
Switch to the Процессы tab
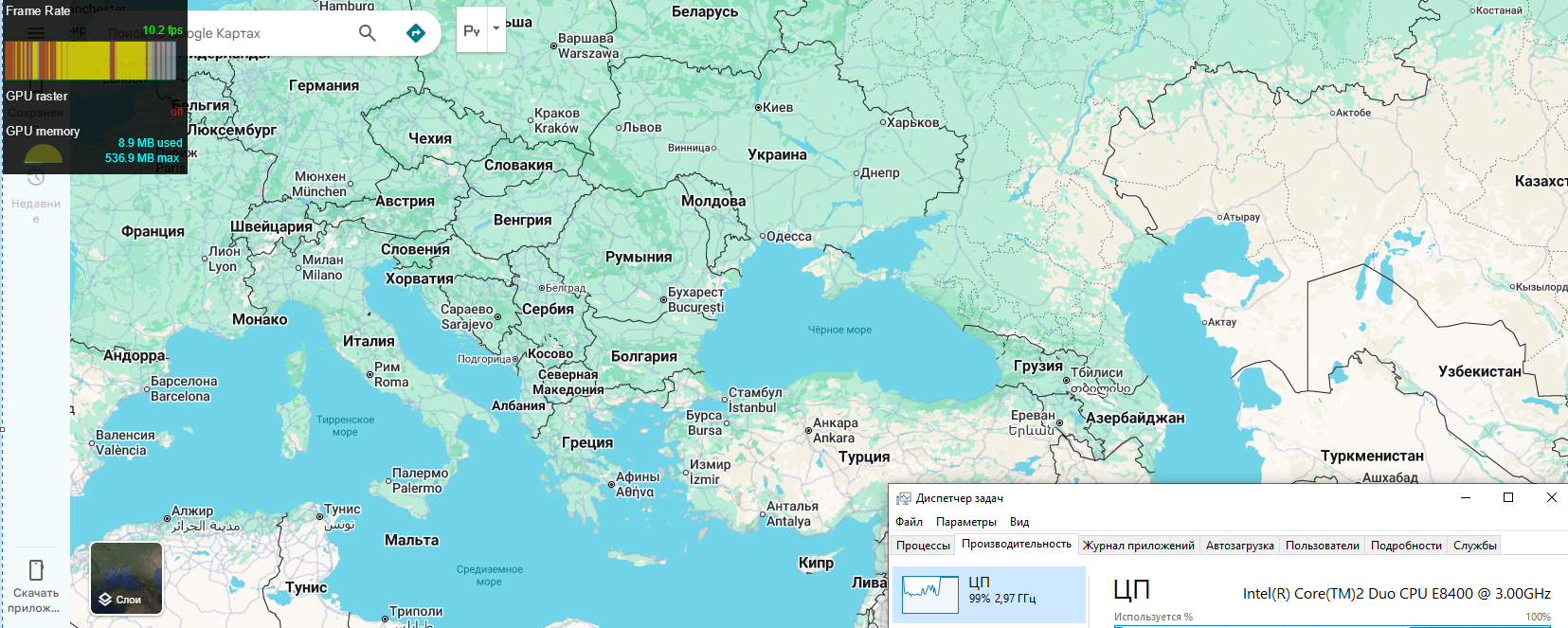(923, 546)
